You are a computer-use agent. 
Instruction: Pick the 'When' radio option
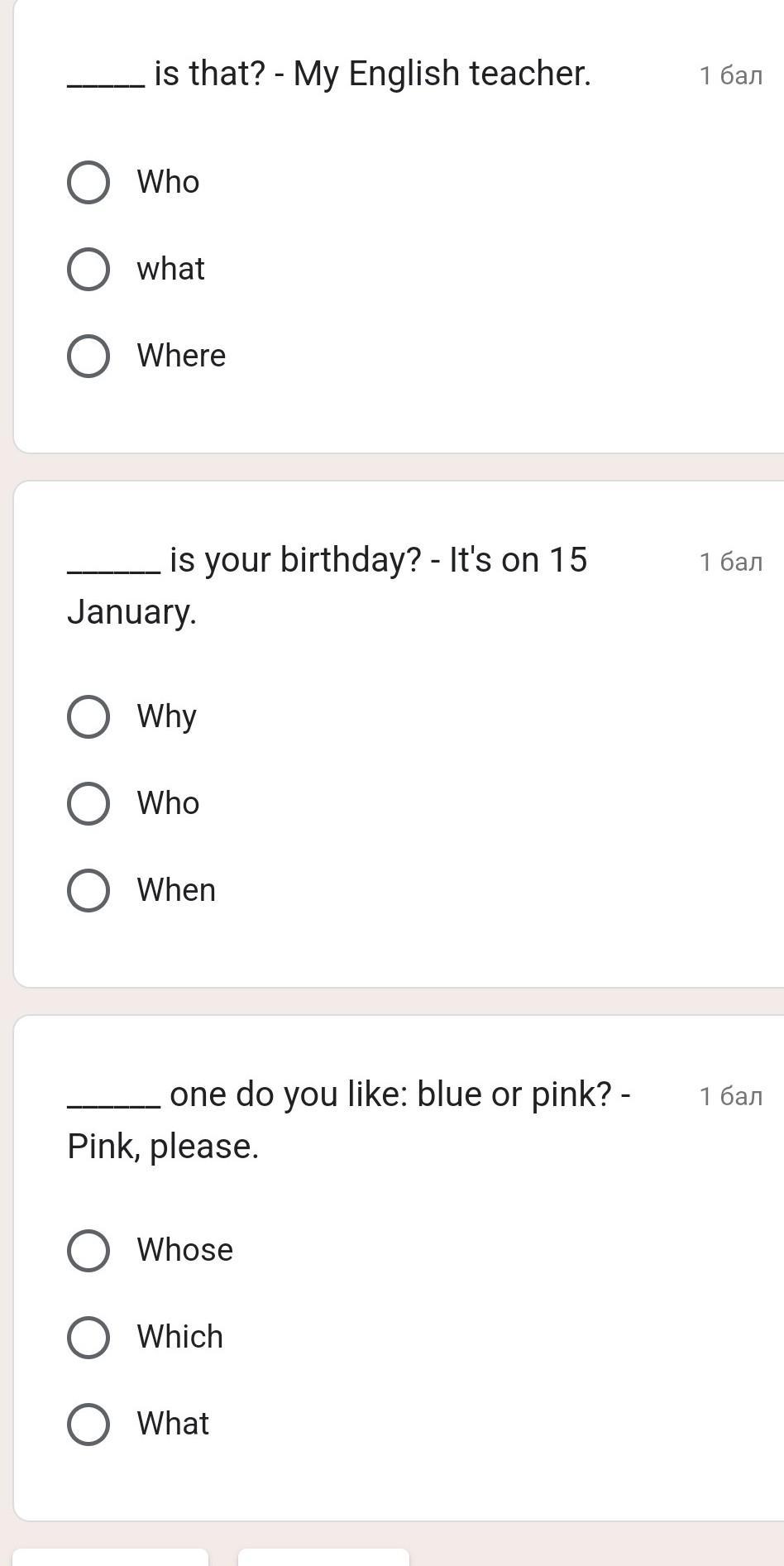pyautogui.click(x=88, y=890)
